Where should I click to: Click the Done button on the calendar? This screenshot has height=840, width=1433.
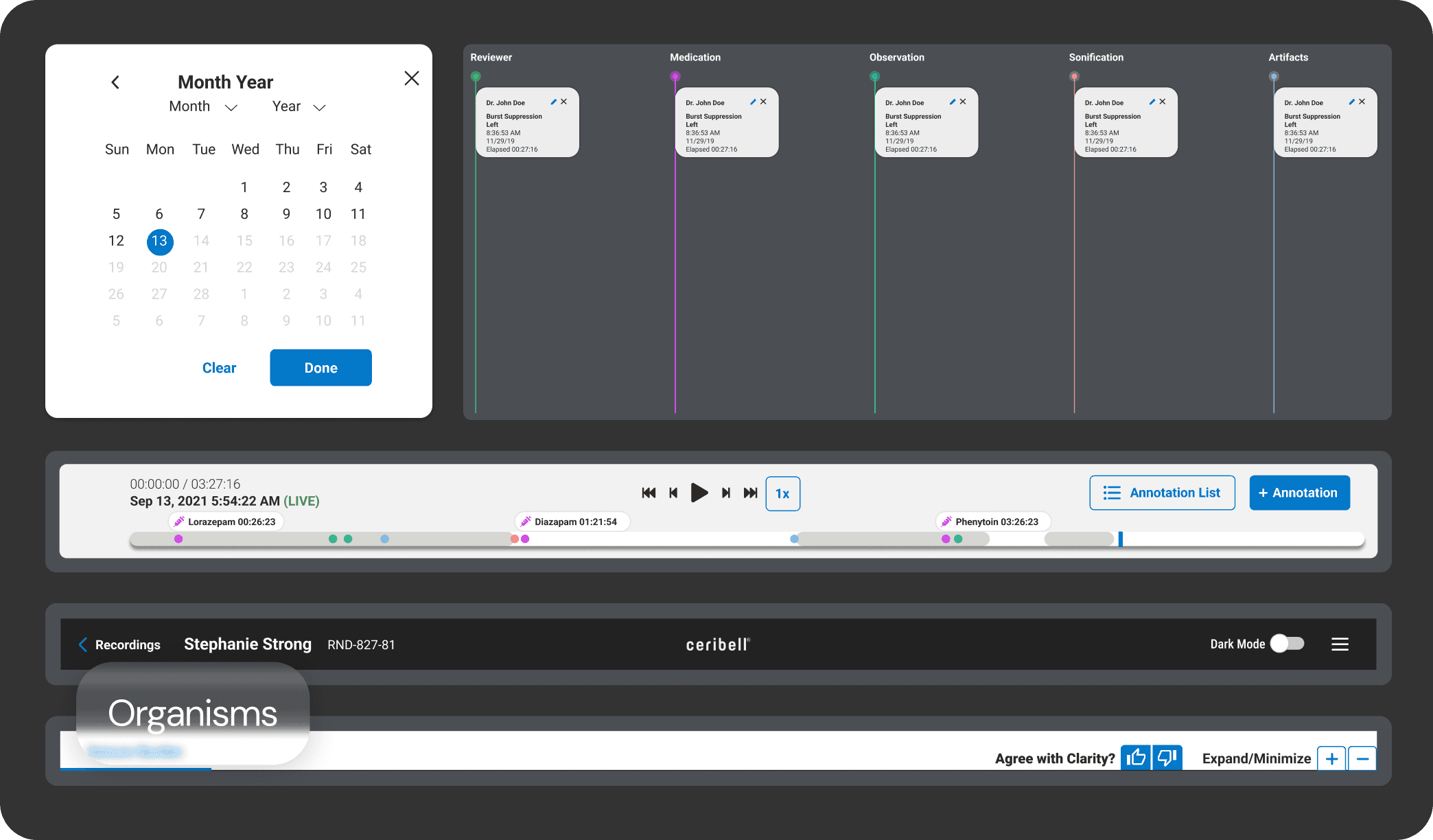click(x=321, y=368)
